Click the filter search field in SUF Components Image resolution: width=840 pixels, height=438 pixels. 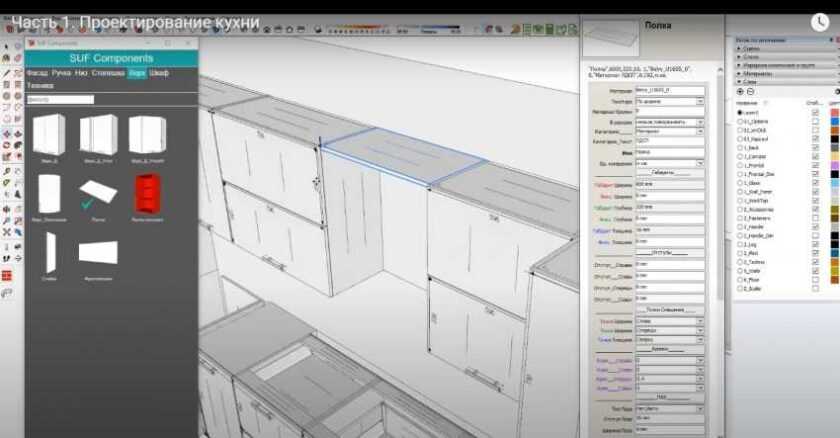pos(60,99)
